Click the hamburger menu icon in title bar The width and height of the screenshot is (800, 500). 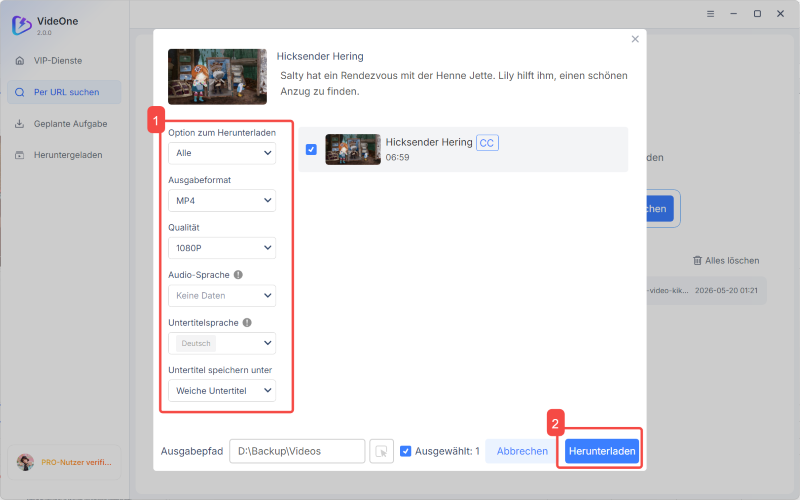(x=710, y=14)
